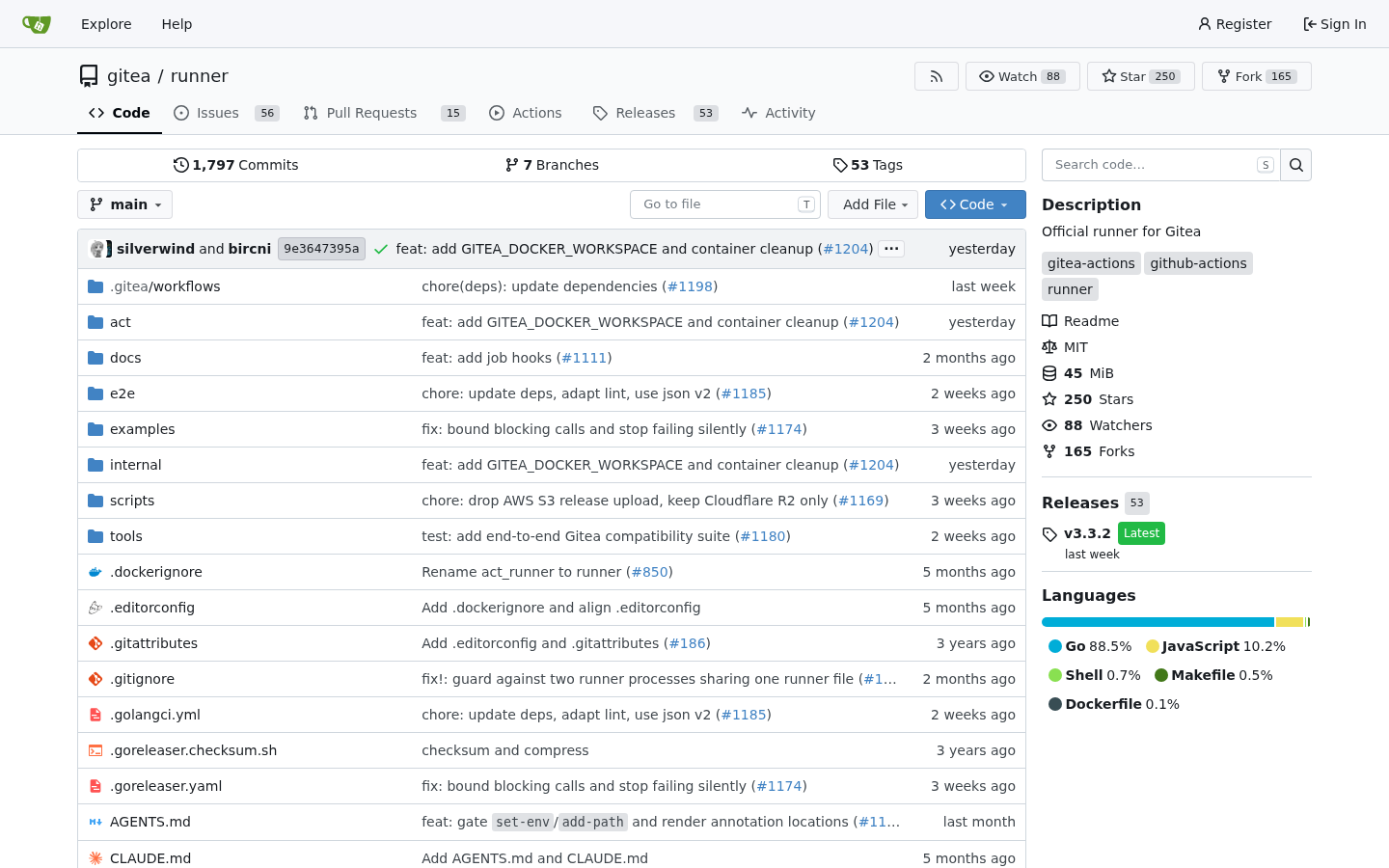
Task: Click the scripts folder icon
Action: pos(95,501)
